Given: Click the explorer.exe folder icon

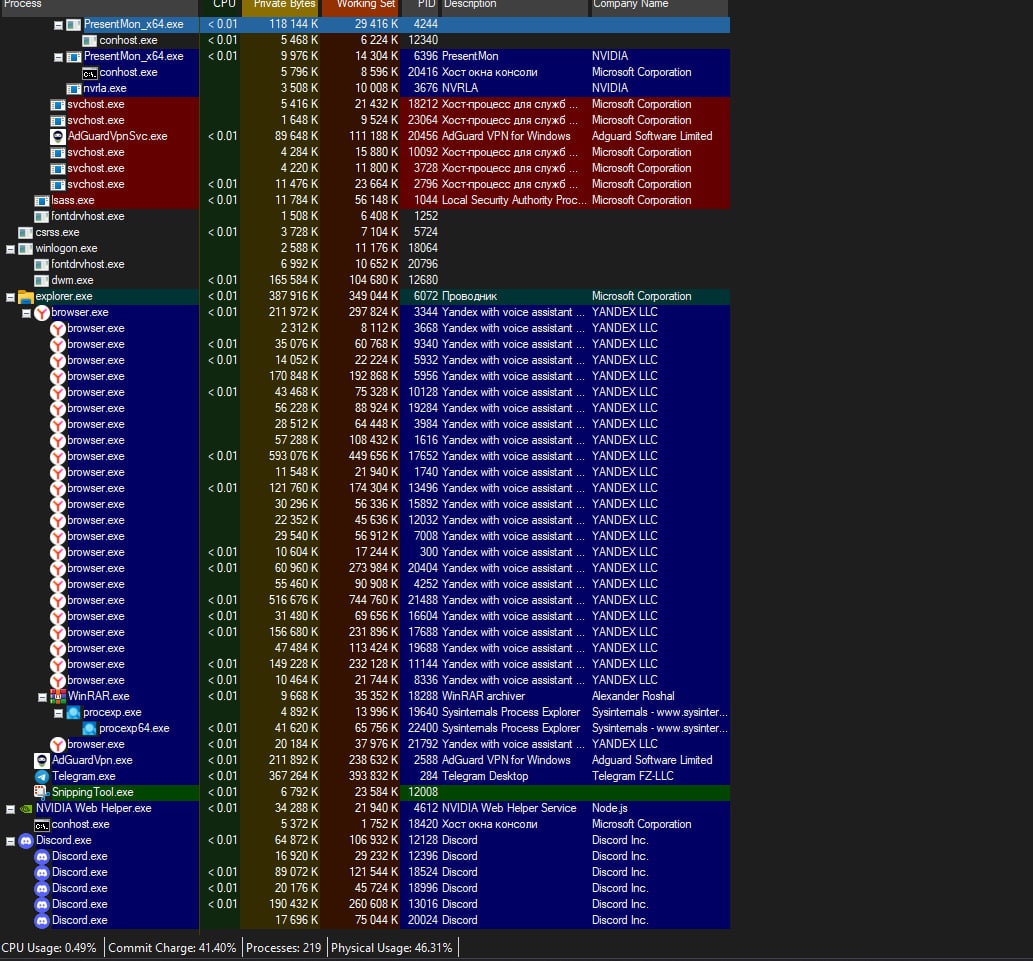Looking at the screenshot, I should click(x=26, y=296).
